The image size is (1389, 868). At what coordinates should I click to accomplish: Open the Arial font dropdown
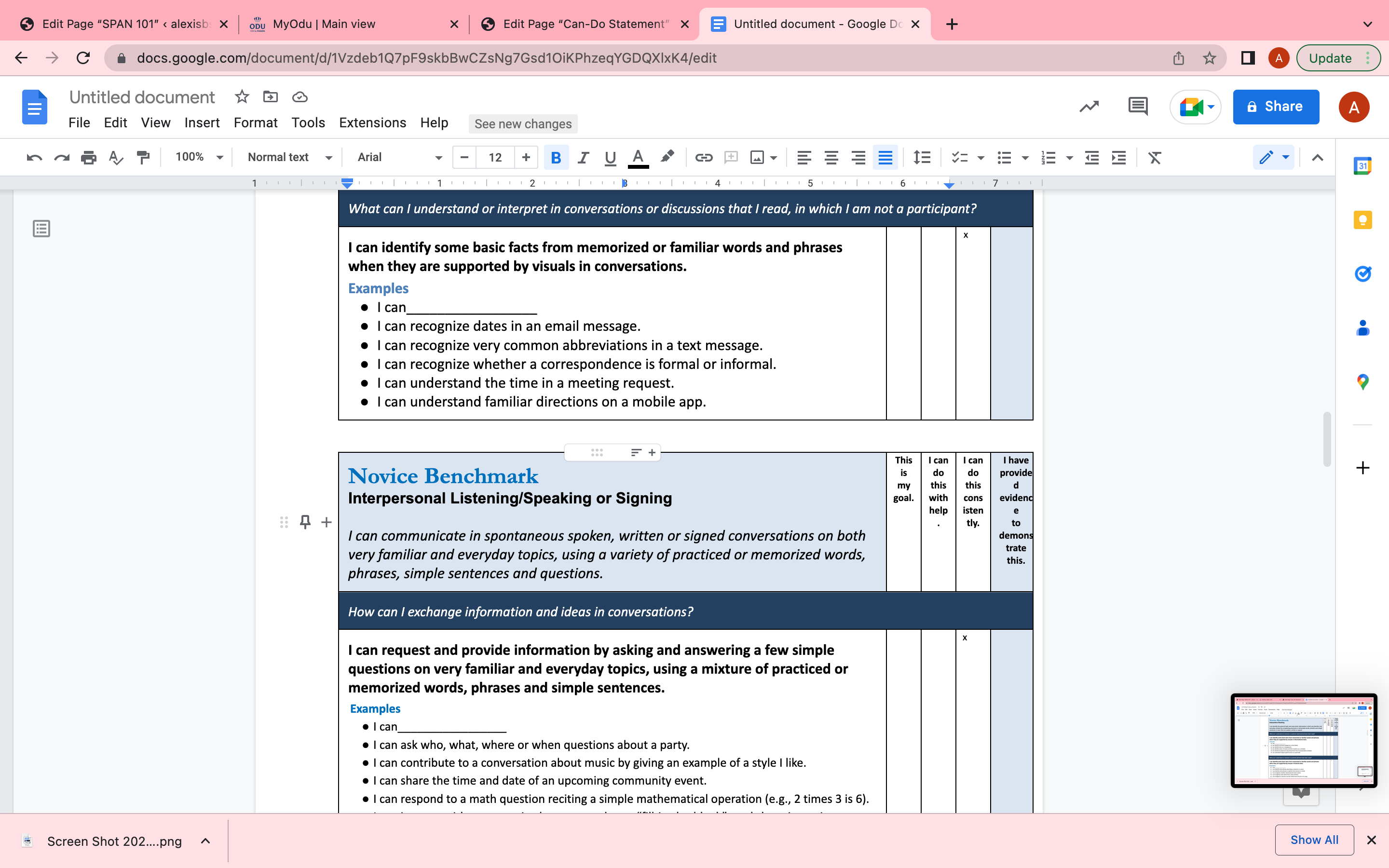400,157
